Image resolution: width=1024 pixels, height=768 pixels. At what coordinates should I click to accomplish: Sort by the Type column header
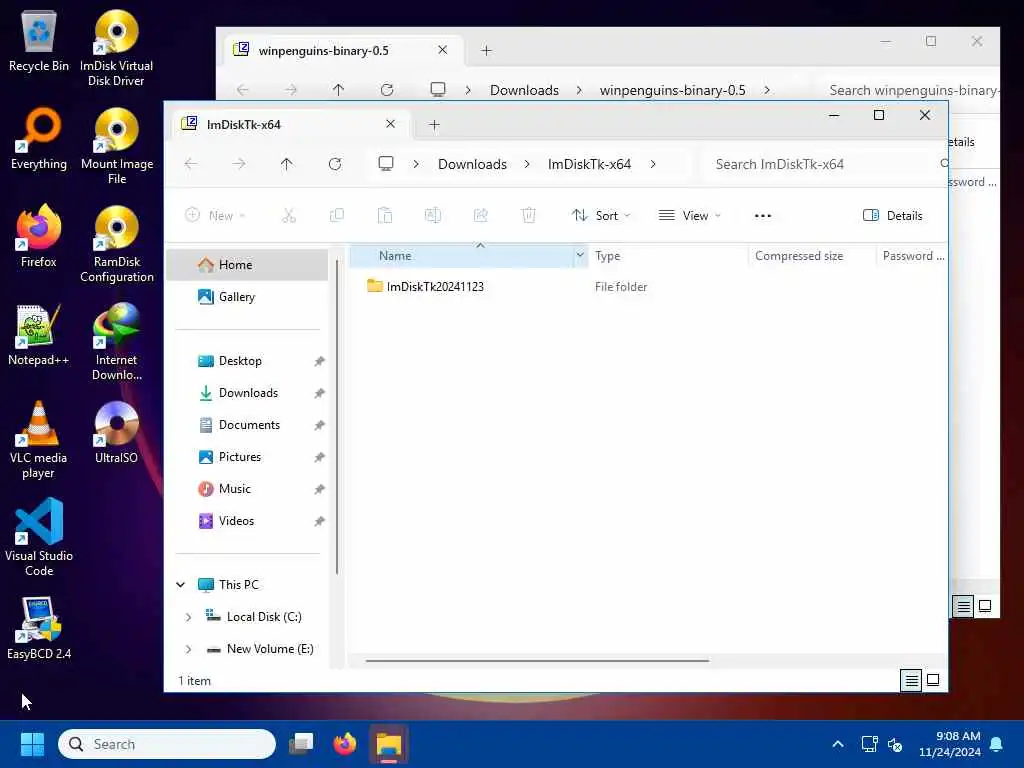click(x=667, y=255)
